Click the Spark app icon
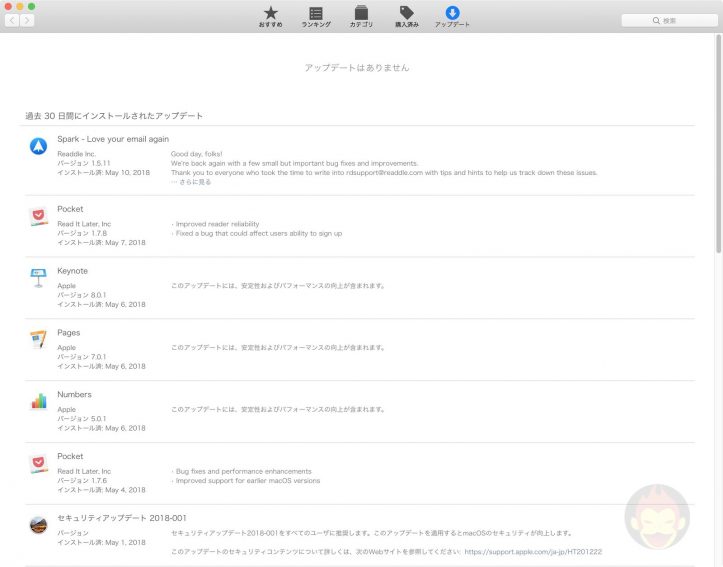The height and width of the screenshot is (567, 723). pyautogui.click(x=38, y=146)
